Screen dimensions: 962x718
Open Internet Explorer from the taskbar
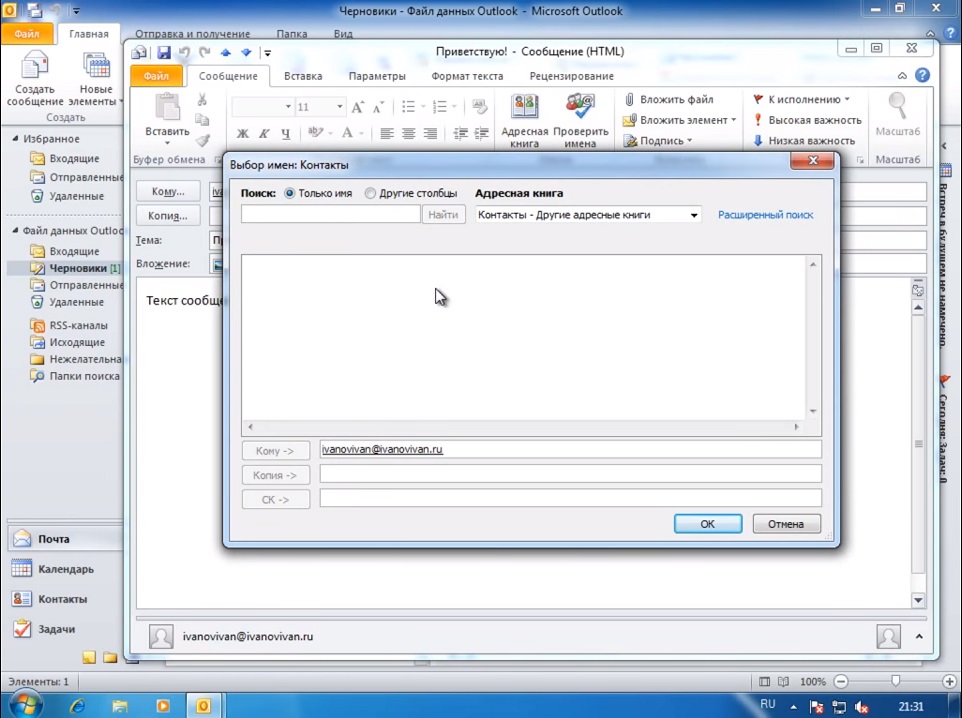click(77, 705)
